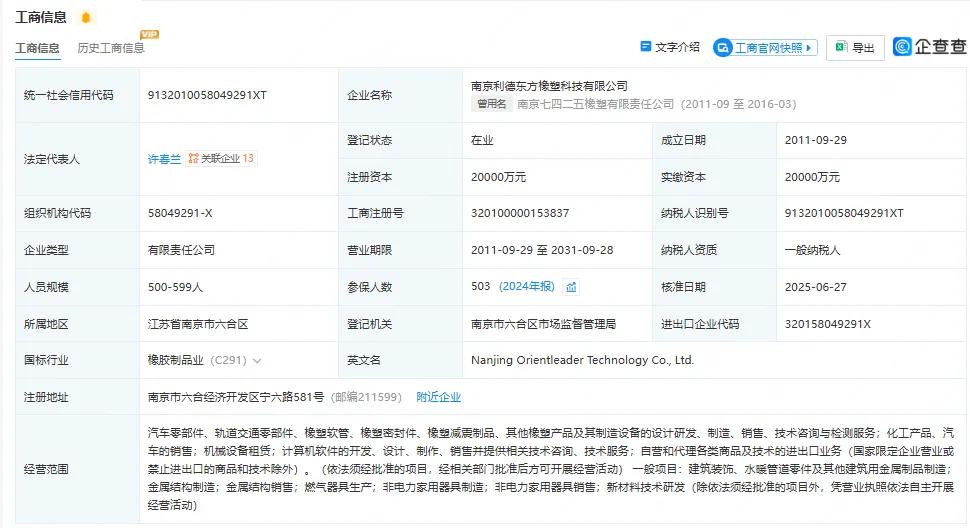Click company name 南京利德东方橡塑科技有限公司
Screen dimensions: 970x528
point(549,86)
